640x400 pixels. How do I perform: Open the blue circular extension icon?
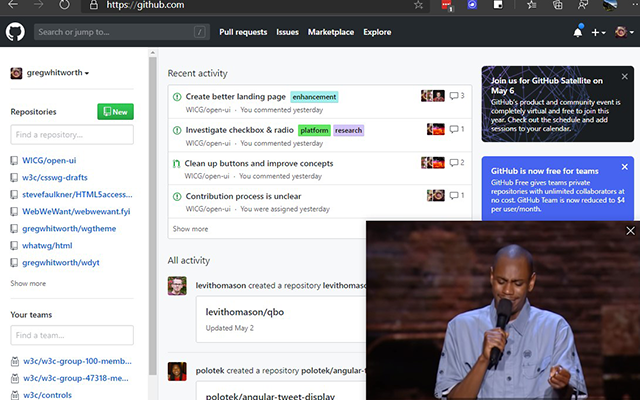[x=472, y=5]
